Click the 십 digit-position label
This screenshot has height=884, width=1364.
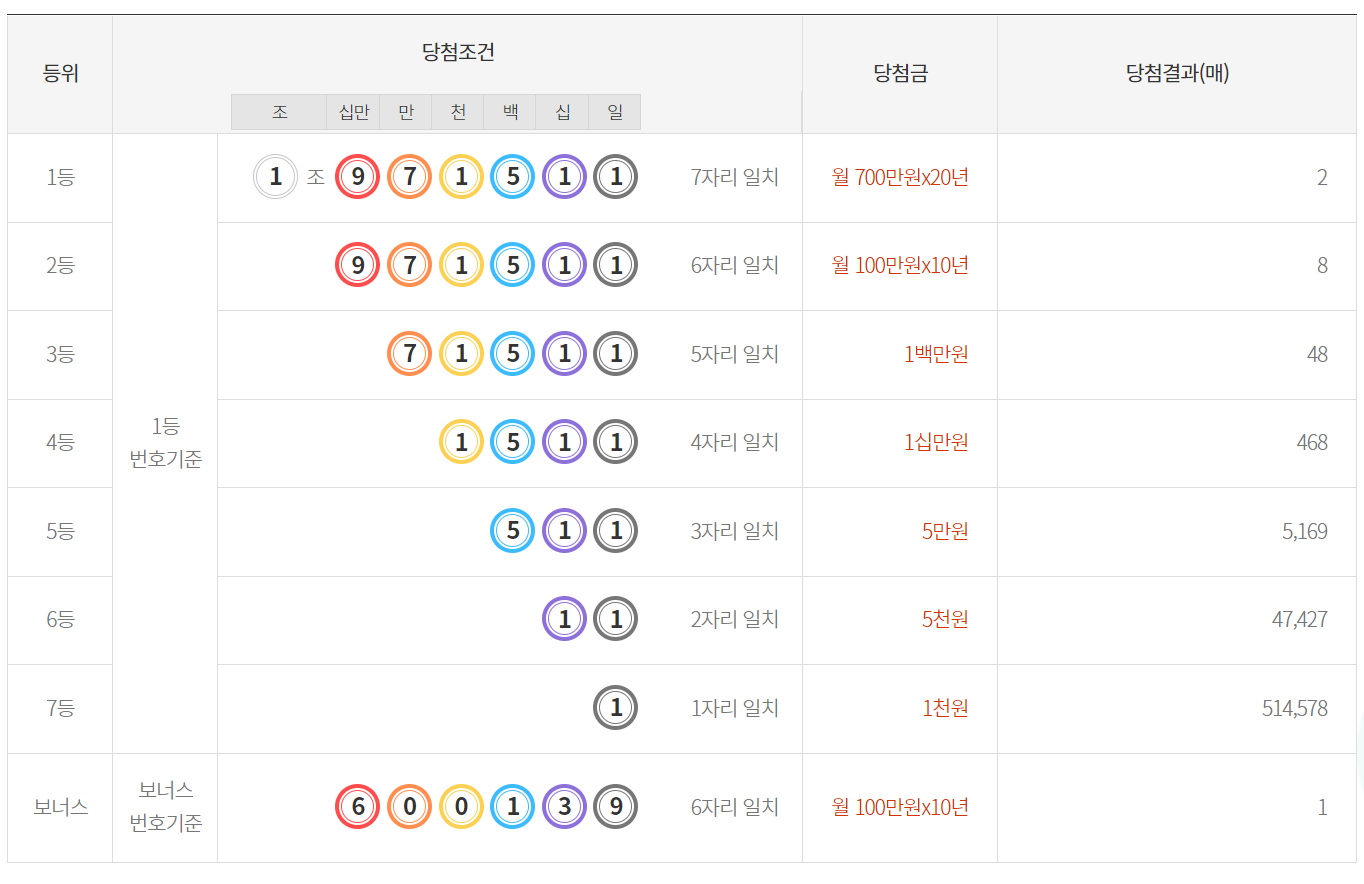(x=562, y=112)
